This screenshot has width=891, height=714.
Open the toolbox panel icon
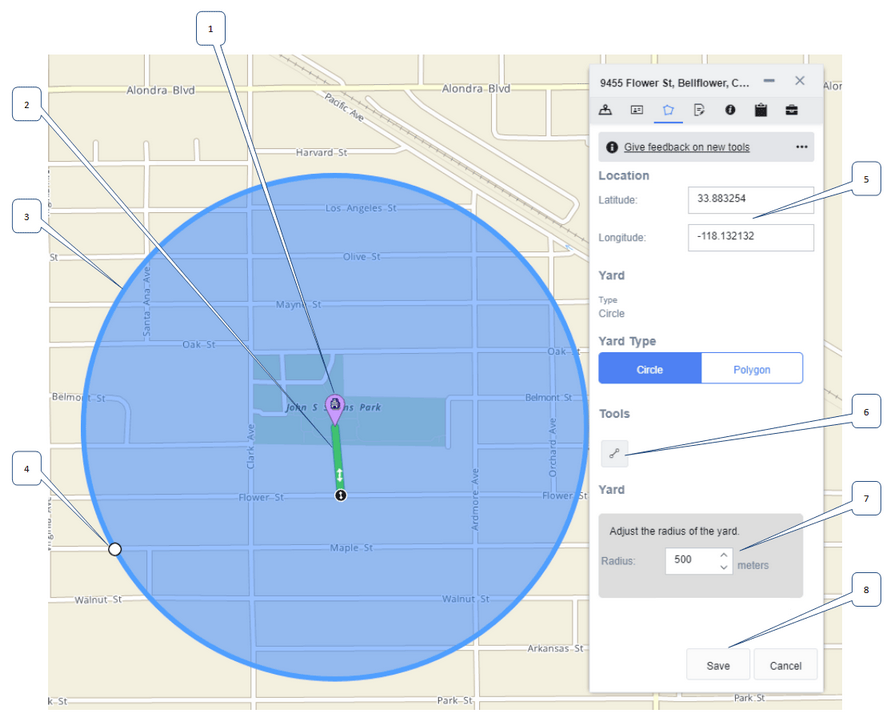(792, 110)
